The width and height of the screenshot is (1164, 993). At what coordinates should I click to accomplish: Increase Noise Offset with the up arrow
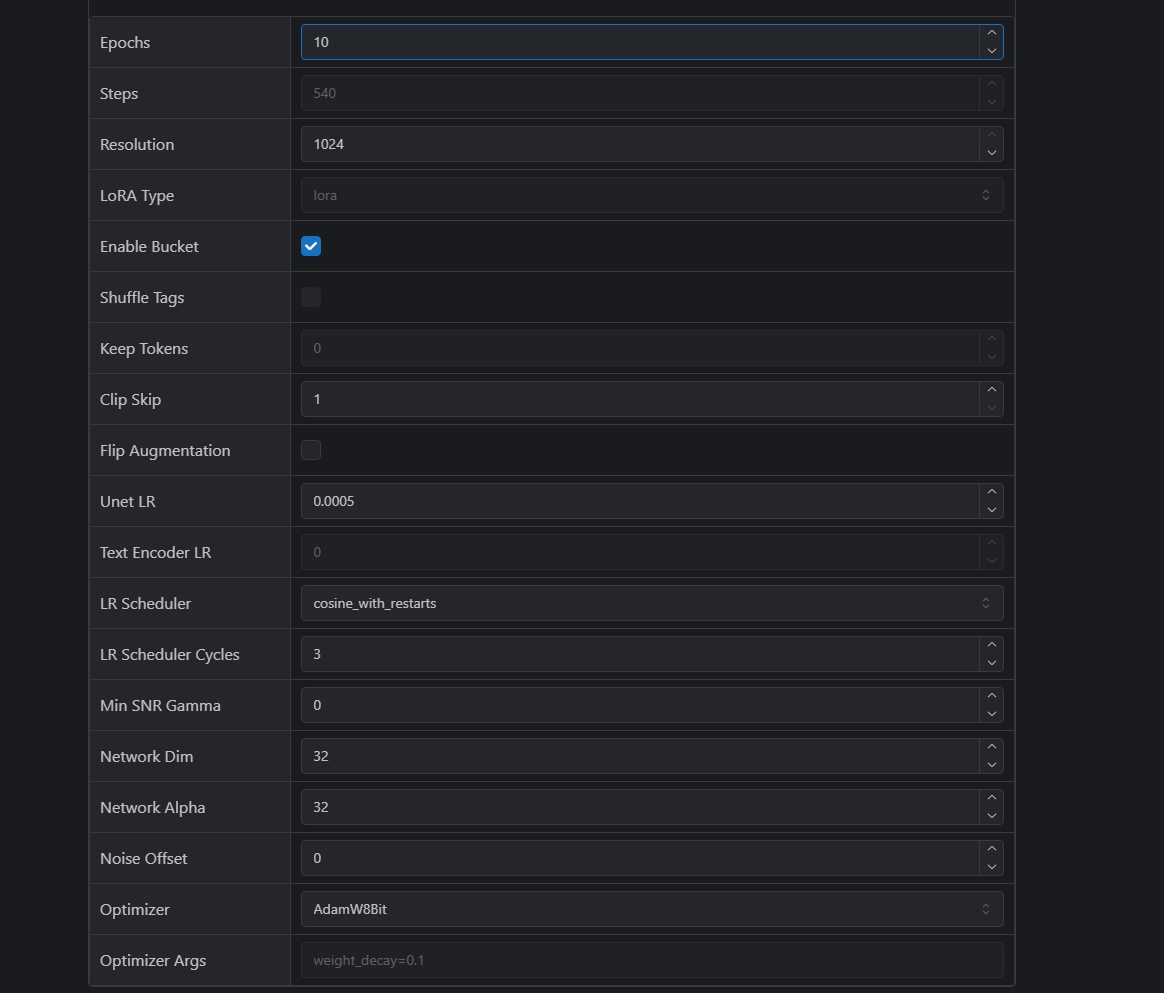[992, 849]
